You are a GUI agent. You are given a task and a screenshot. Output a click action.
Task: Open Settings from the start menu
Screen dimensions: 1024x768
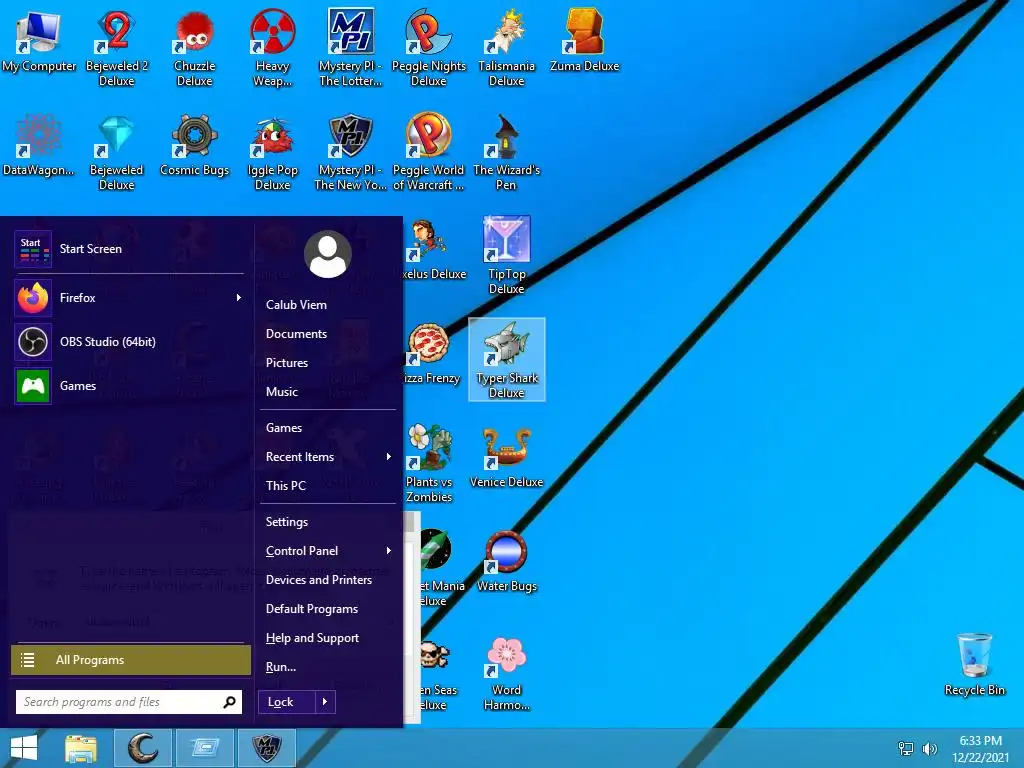pos(287,522)
